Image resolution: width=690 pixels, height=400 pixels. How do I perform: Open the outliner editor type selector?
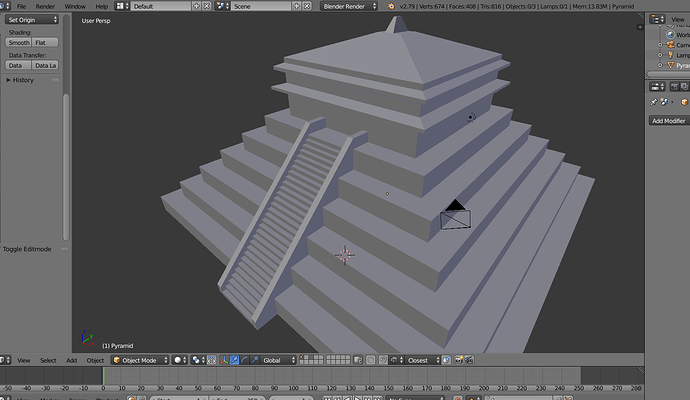click(x=657, y=19)
